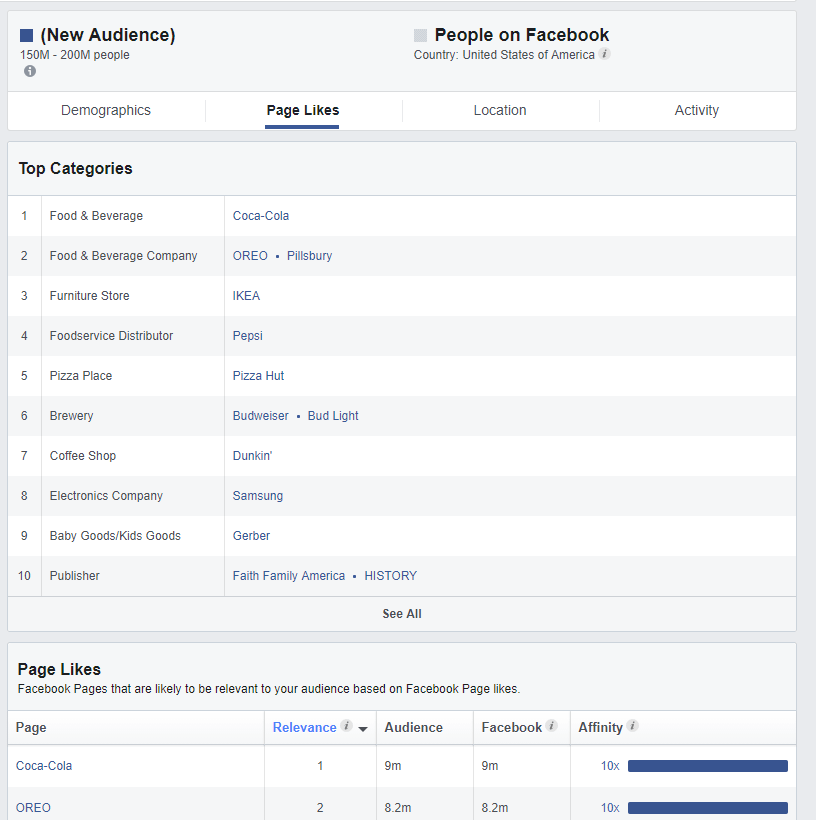Open the Coca-Cola link in Top Categories
Image resolution: width=816 pixels, height=820 pixels.
(x=260, y=216)
